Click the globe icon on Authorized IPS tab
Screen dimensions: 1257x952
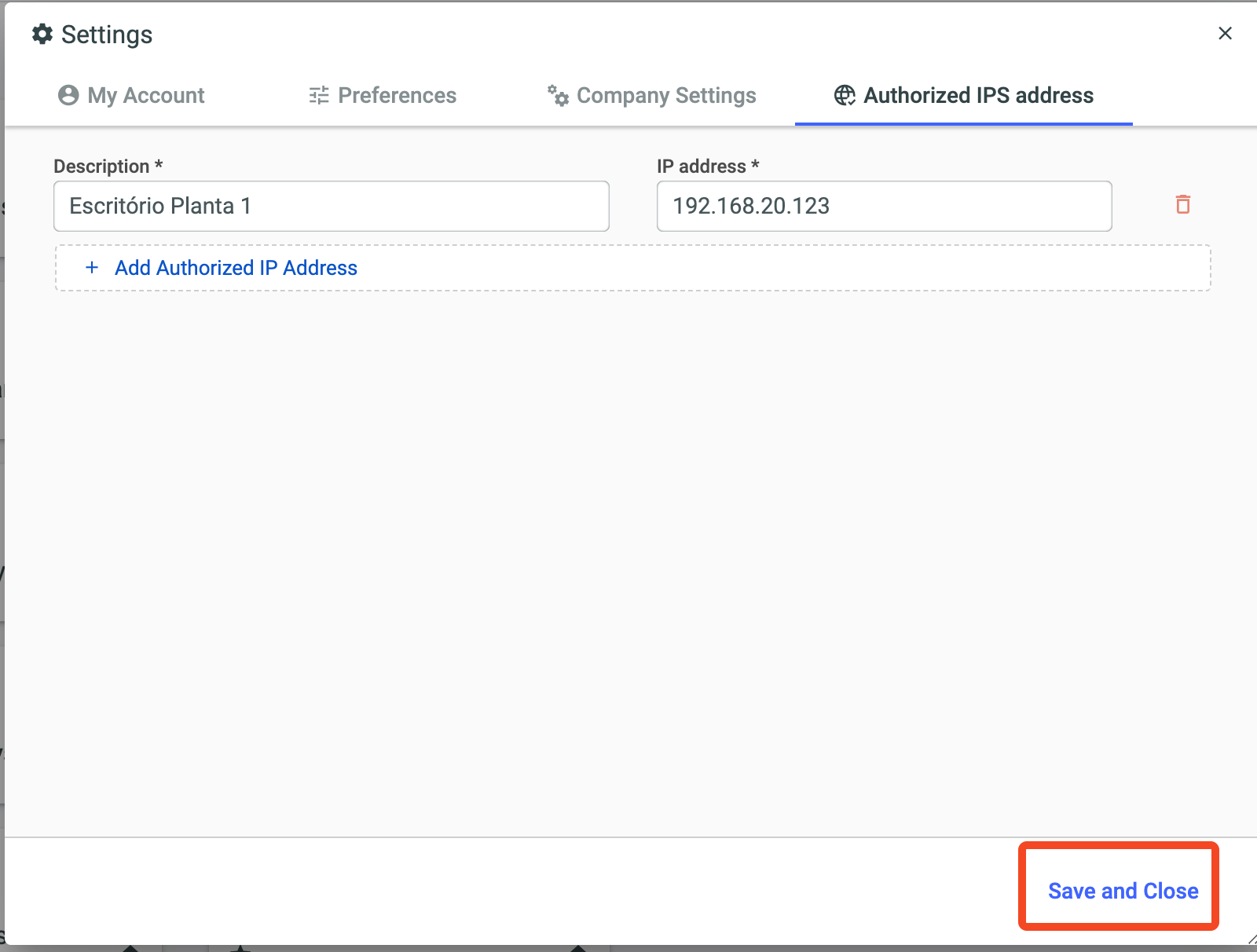coord(845,95)
